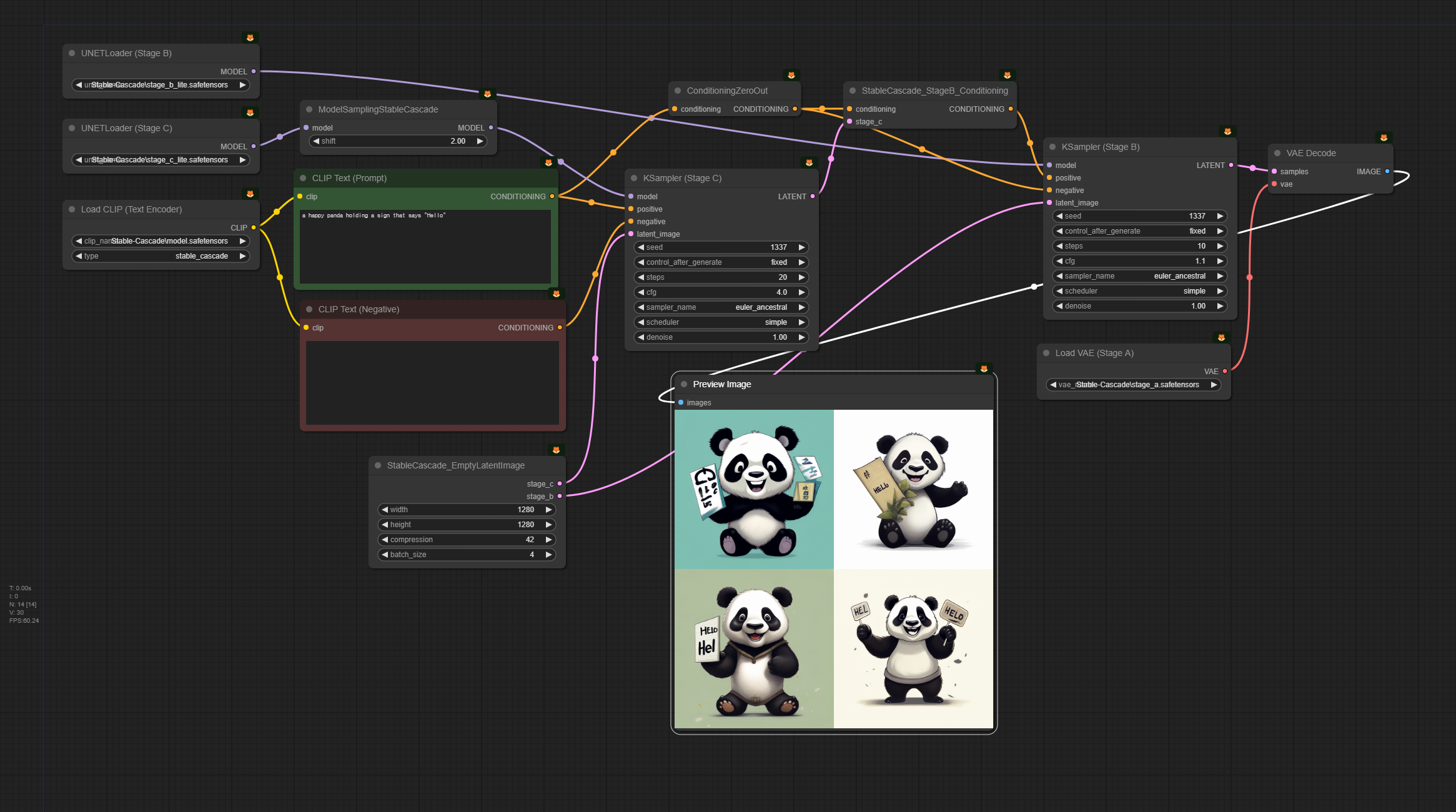Collapse the CLIP Text (Prompt) node via its dot

pyautogui.click(x=303, y=178)
